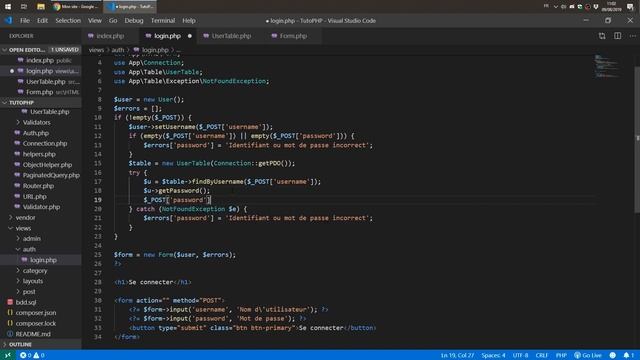Open the editor More Actions ellipsis
Screen dimensions: 640x360
coord(633,36)
